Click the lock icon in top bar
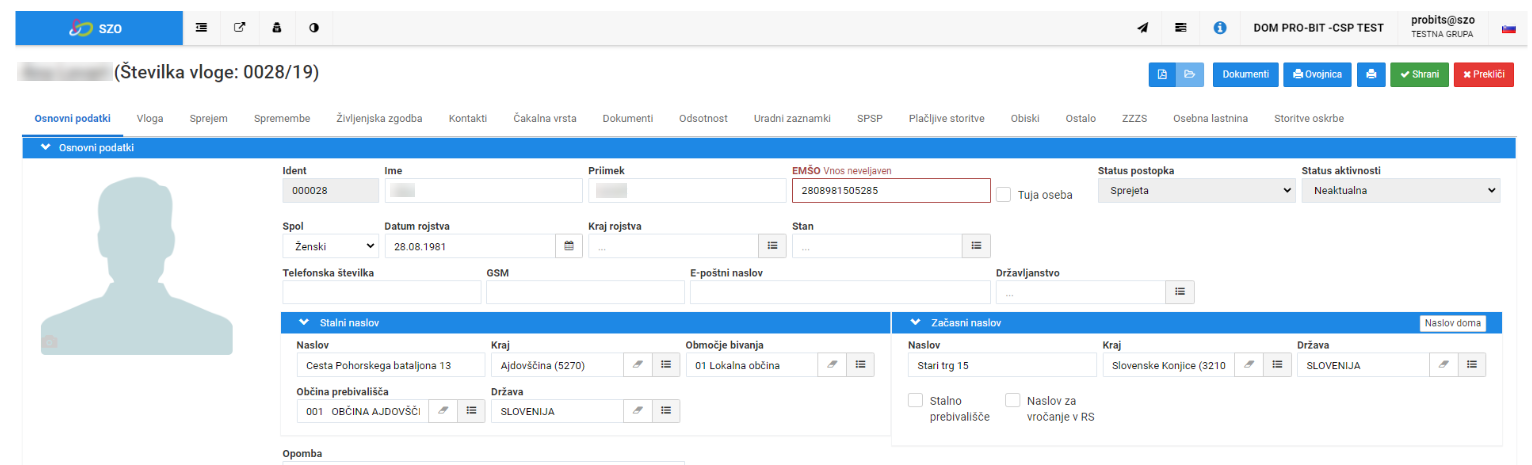This screenshot has height=465, width=1532. 277,28
